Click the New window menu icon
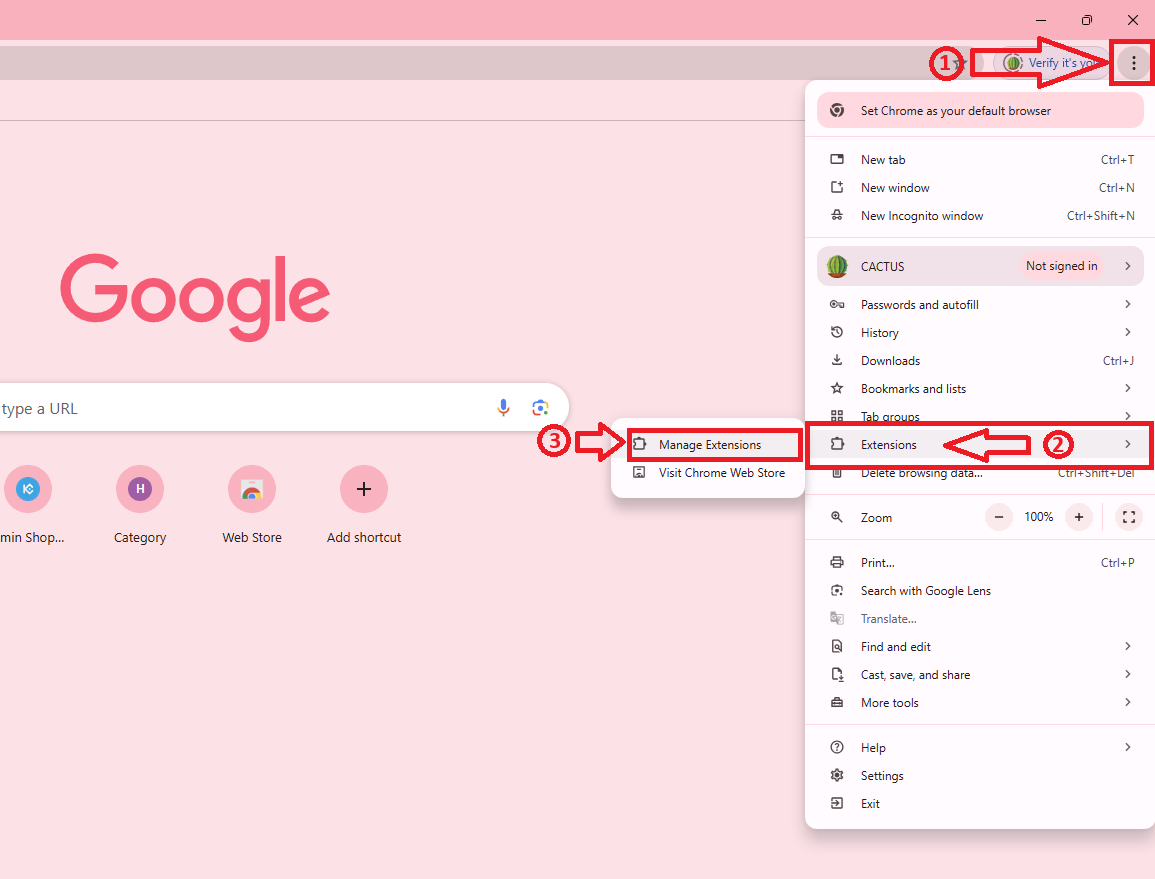Screen dimensions: 1155x879 pyautogui.click(x=837, y=187)
